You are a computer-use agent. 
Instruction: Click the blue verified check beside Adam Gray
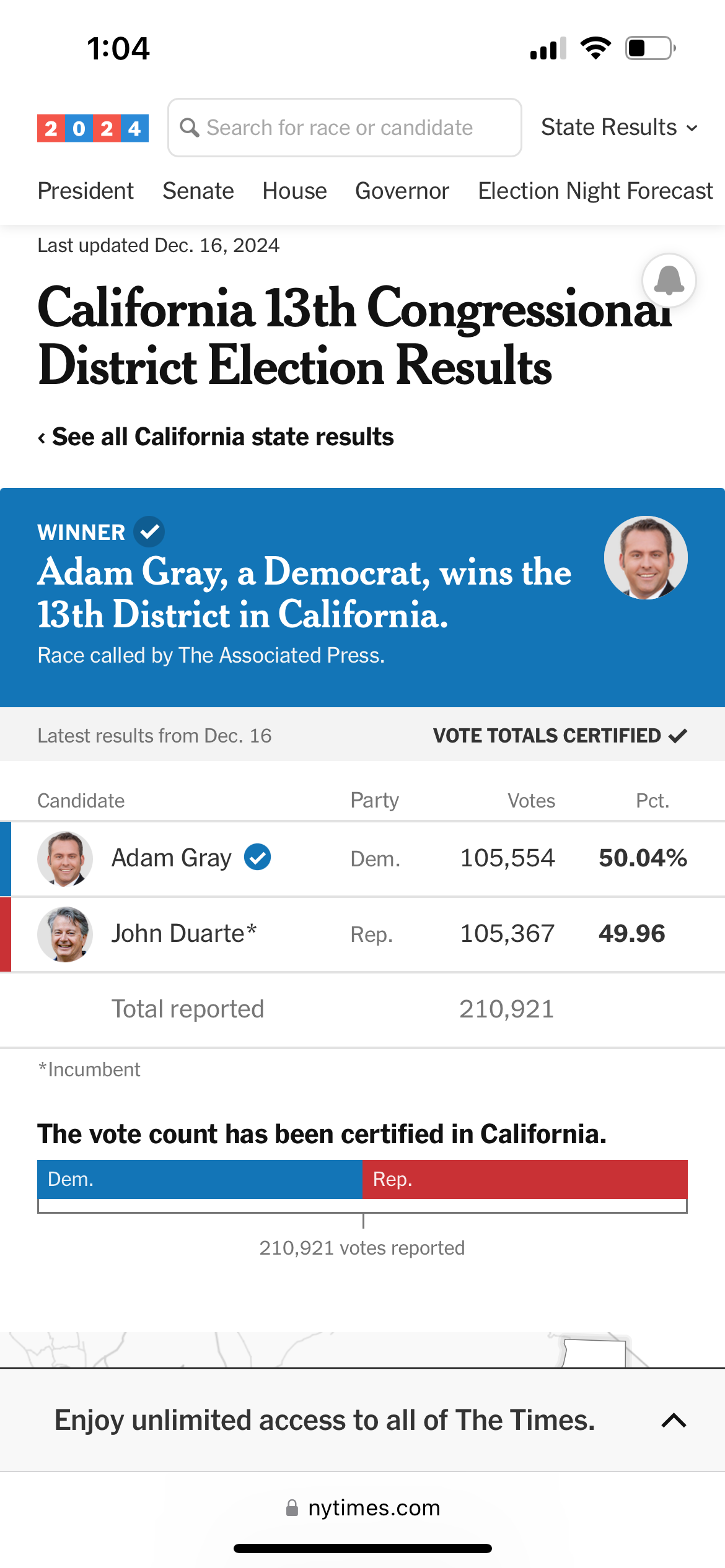257,858
